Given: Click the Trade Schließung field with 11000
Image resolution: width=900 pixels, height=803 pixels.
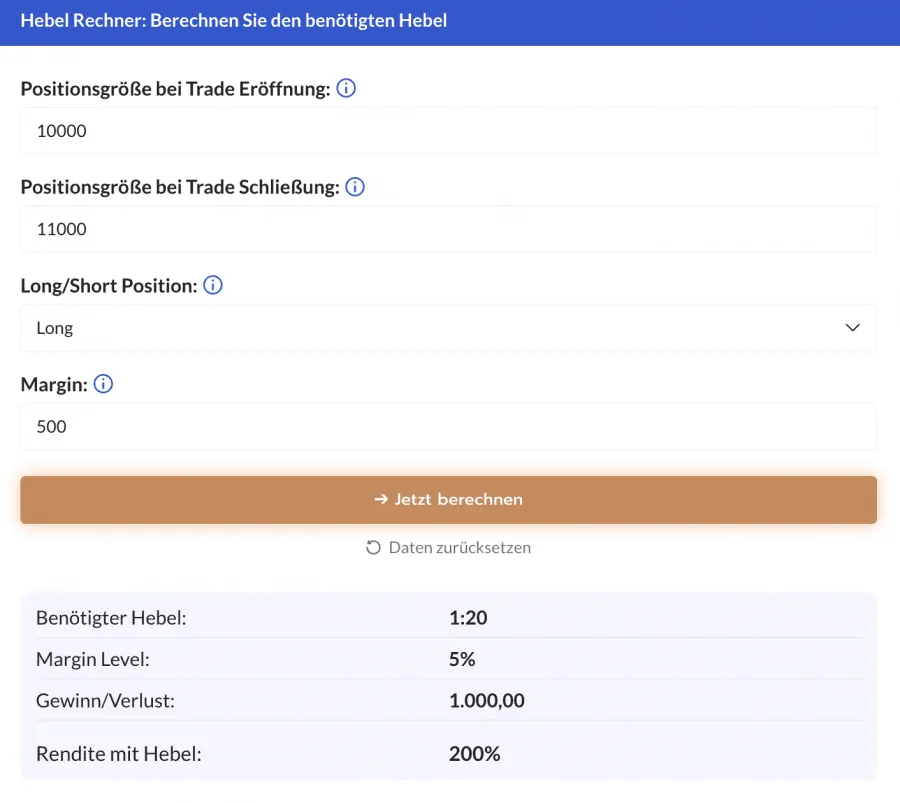Looking at the screenshot, I should click(x=448, y=229).
